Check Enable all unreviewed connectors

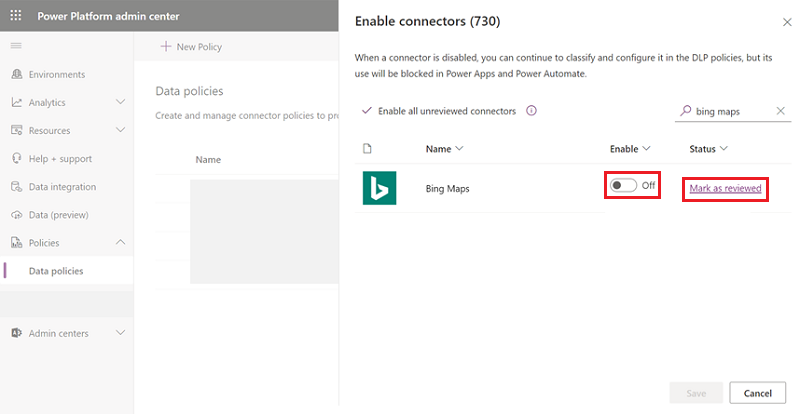click(x=367, y=111)
